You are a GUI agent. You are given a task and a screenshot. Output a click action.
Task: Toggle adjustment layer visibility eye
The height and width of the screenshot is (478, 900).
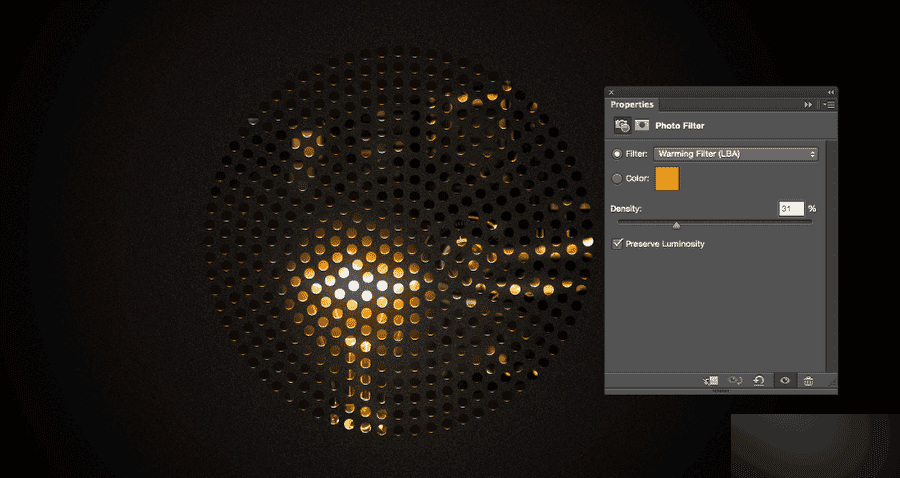click(x=784, y=381)
